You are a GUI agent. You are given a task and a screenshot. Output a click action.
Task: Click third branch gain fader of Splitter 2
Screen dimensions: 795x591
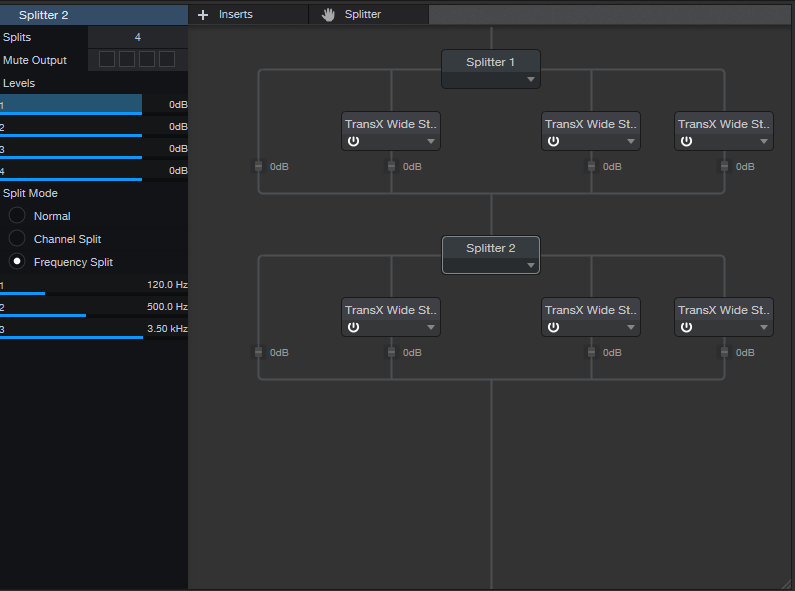pyautogui.click(x=591, y=352)
